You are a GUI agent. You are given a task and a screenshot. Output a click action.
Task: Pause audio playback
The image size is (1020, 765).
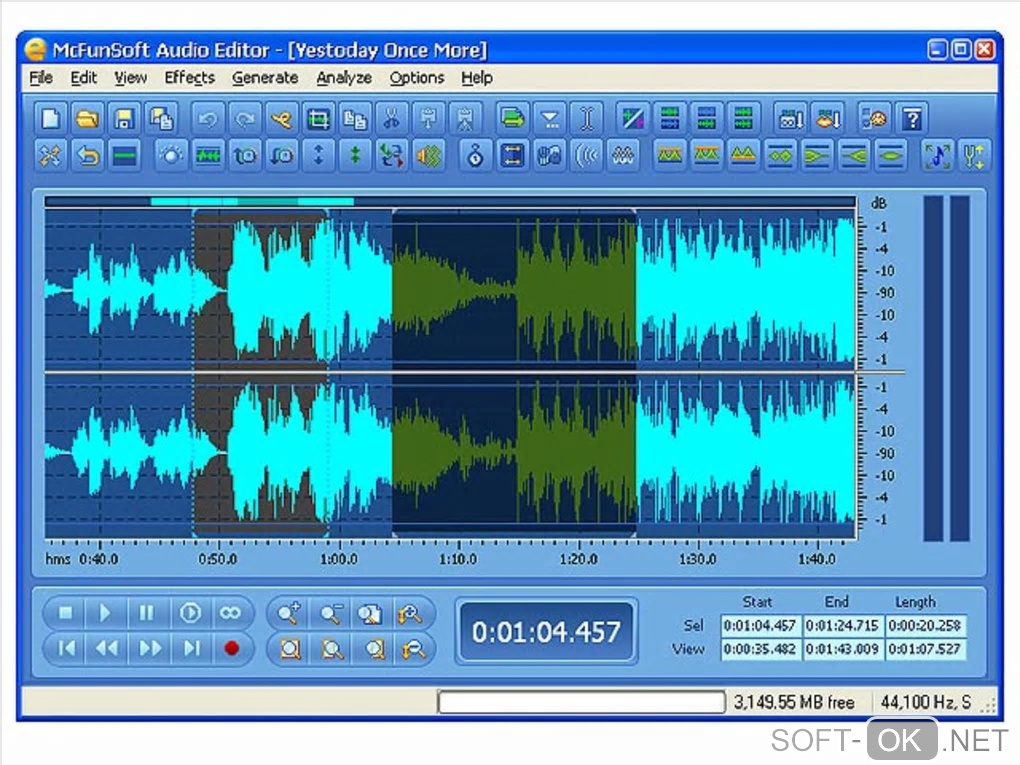click(x=147, y=612)
